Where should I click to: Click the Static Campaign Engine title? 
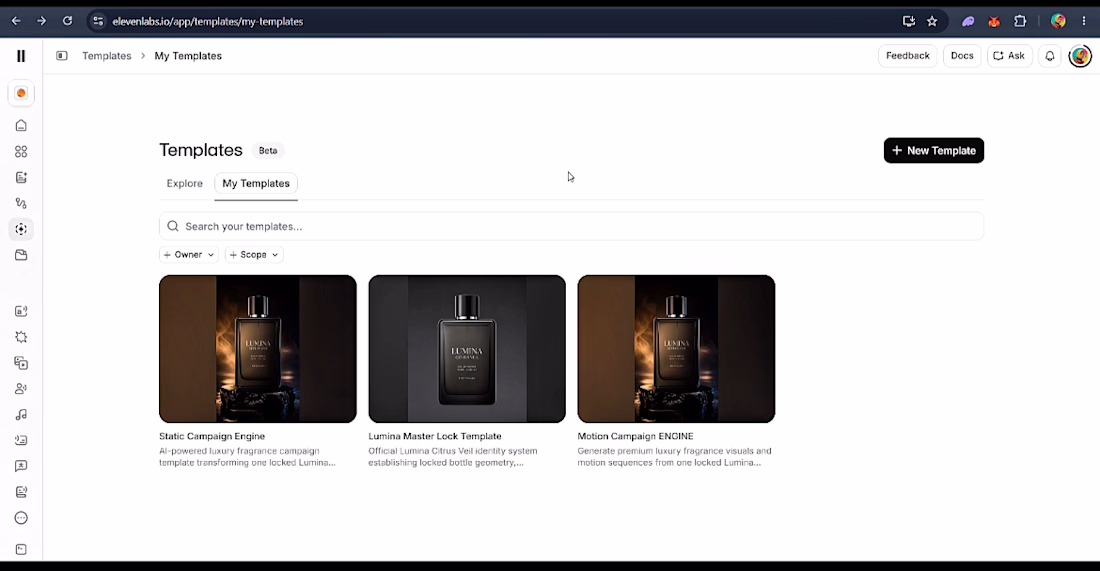212,436
